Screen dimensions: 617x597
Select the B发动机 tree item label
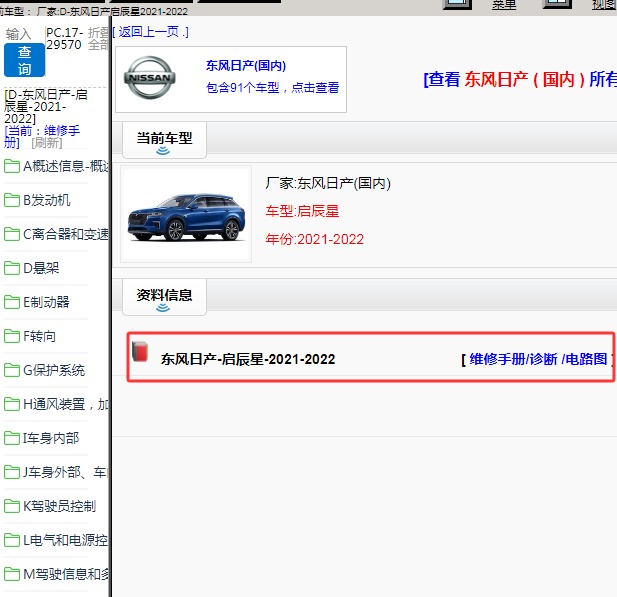click(47, 200)
